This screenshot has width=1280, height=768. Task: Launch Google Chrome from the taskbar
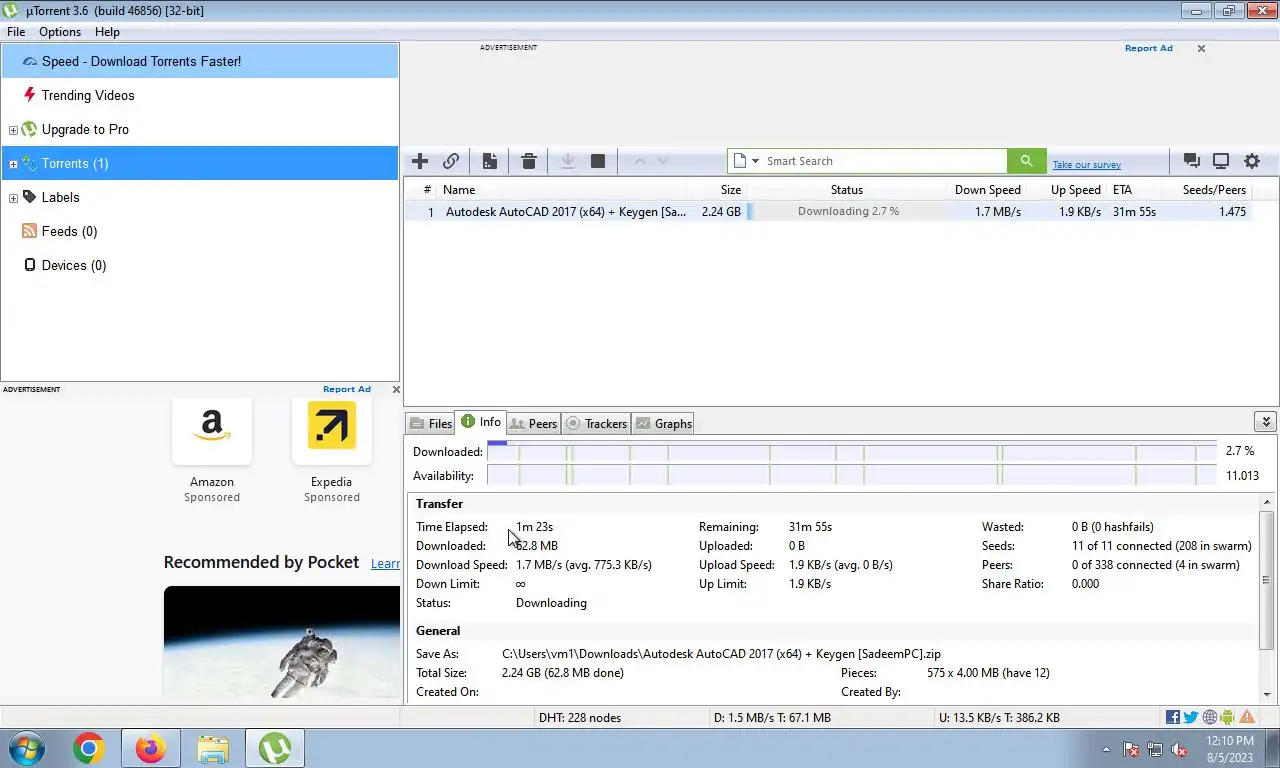coord(89,748)
